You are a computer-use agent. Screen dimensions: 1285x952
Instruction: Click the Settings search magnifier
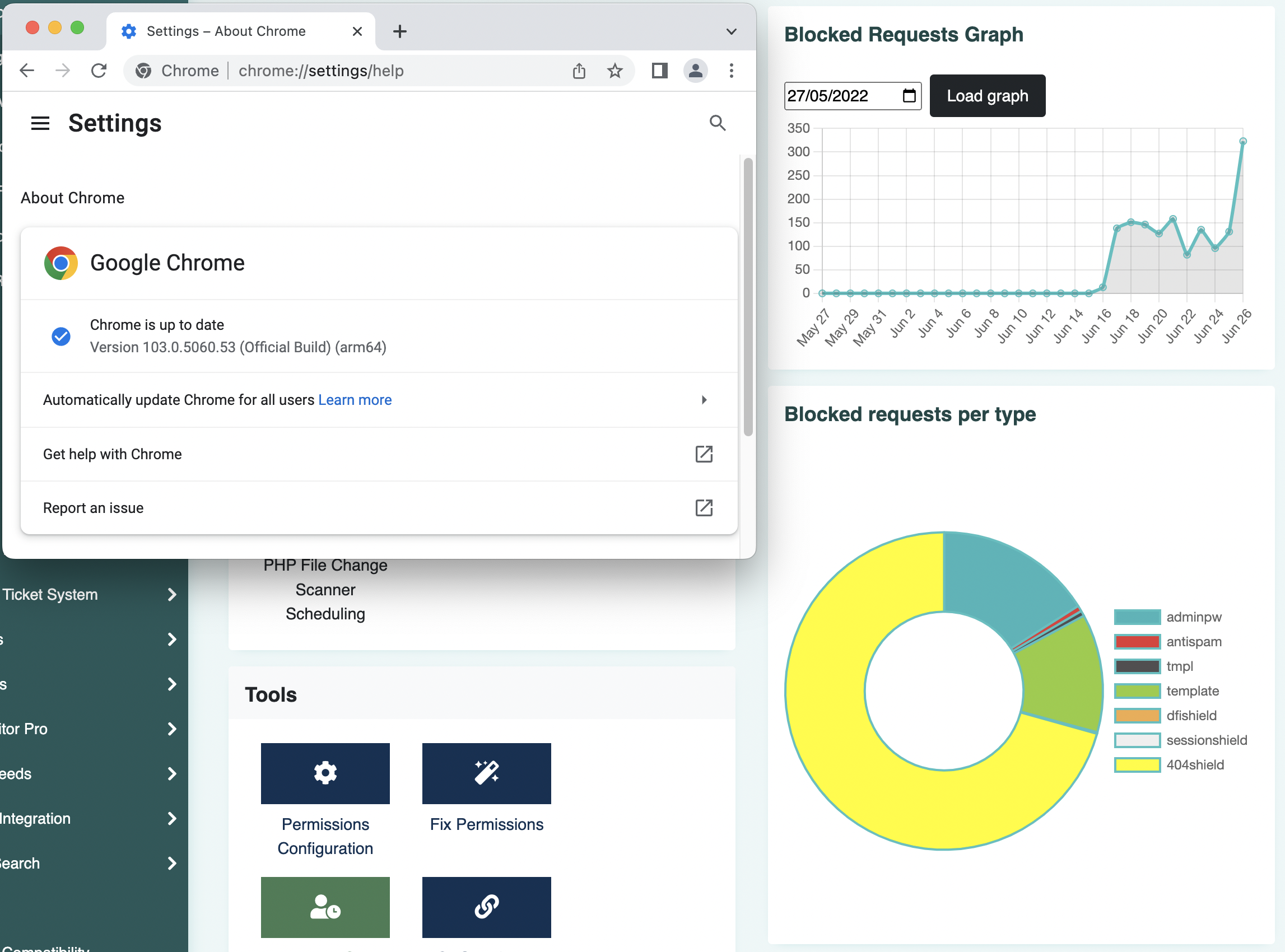[x=717, y=123]
